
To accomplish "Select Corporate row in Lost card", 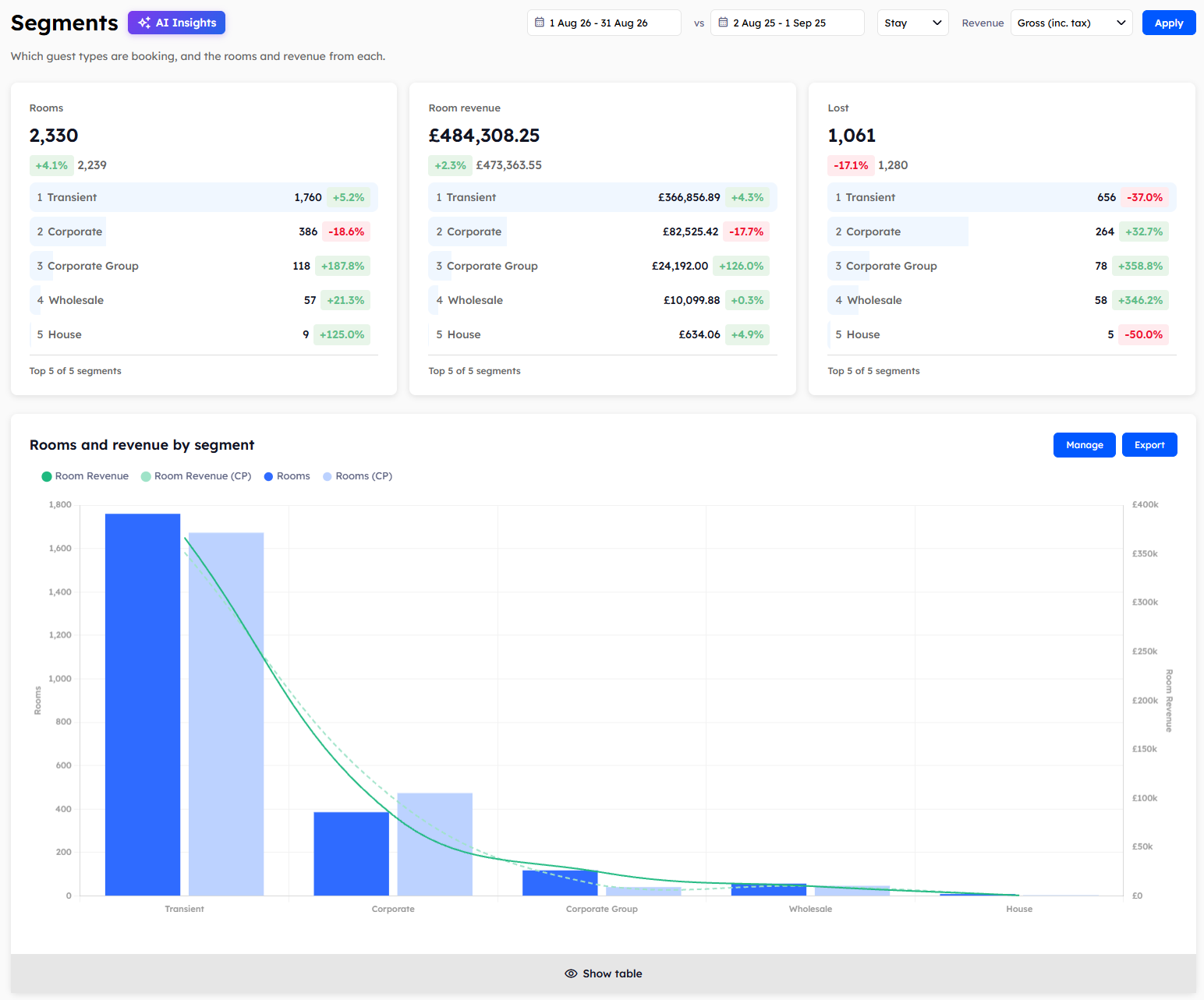I will pos(1002,231).
